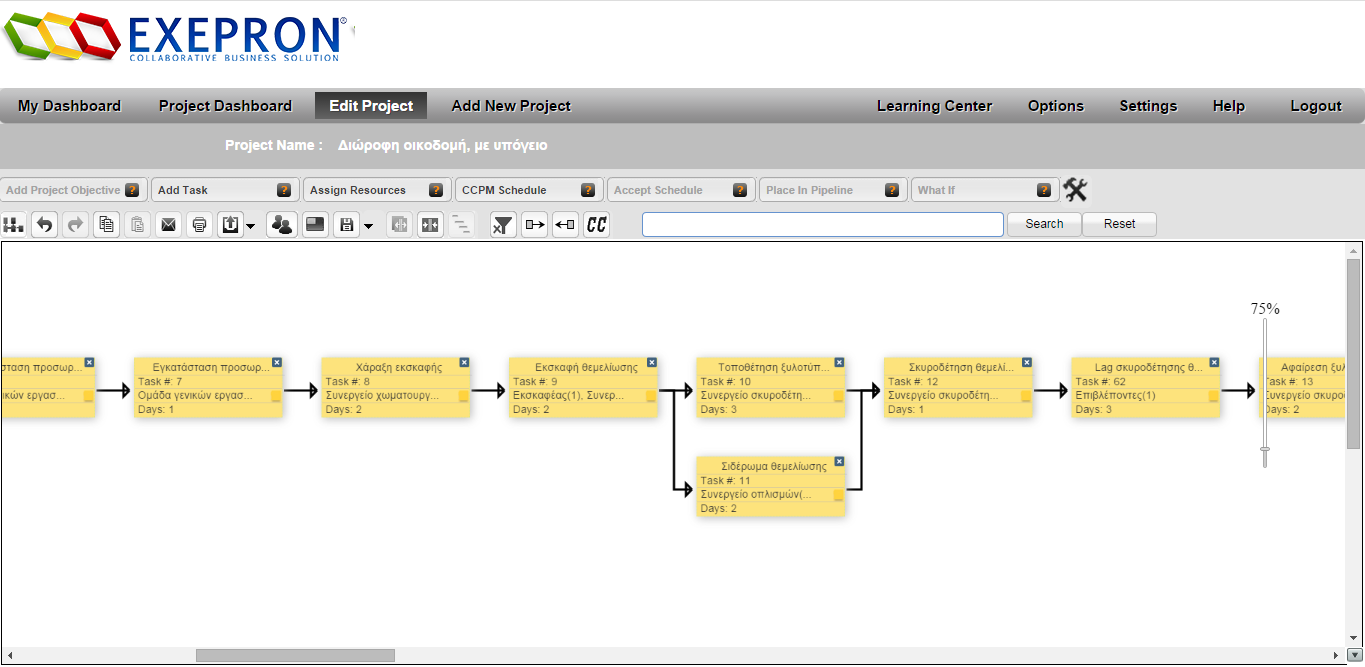
Task: Click the CCPM Schedule button
Action: [530, 190]
